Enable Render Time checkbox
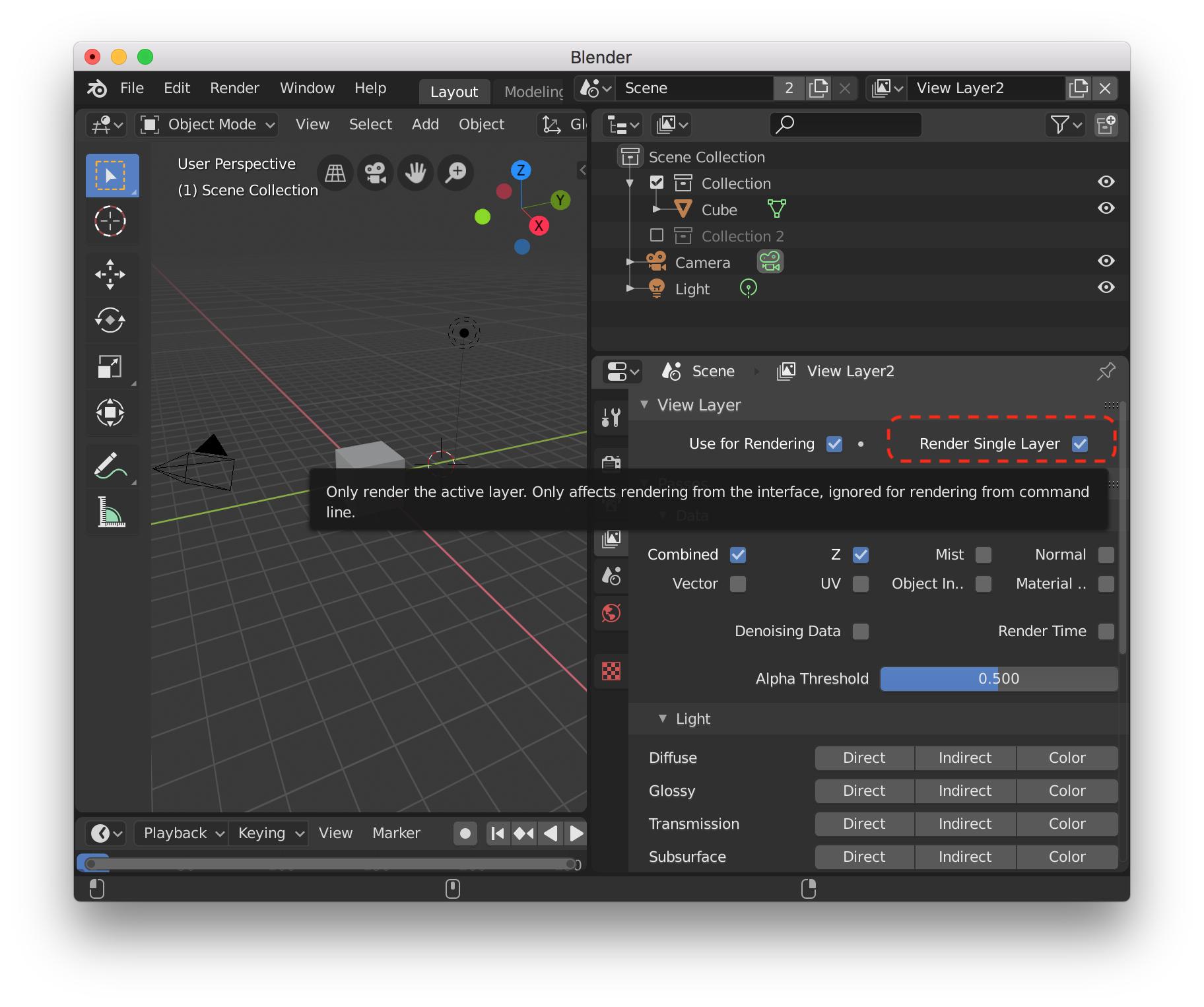 coord(1106,632)
